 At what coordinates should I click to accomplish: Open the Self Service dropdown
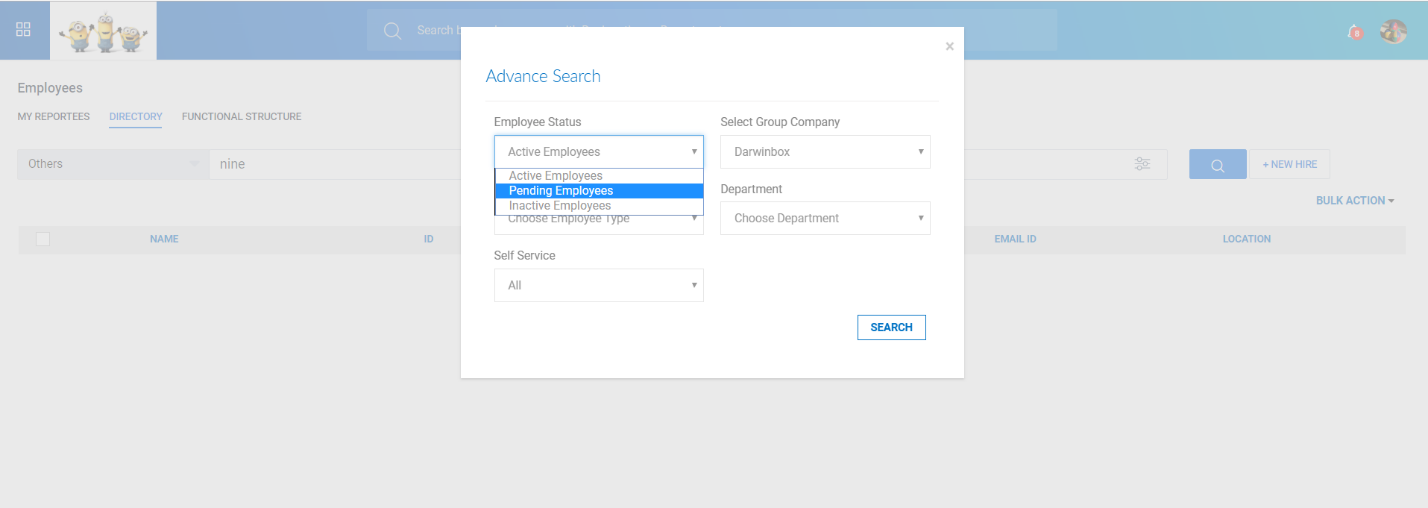[599, 285]
